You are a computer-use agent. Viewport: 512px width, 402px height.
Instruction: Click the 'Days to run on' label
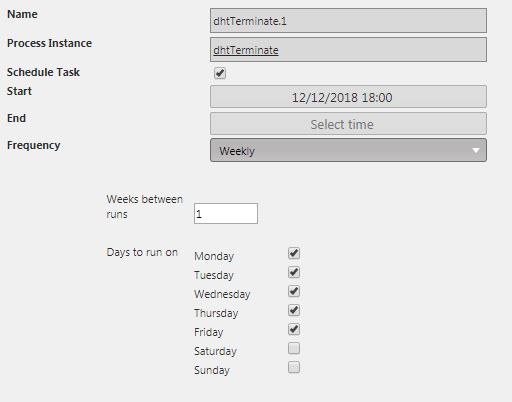pyautogui.click(x=142, y=252)
